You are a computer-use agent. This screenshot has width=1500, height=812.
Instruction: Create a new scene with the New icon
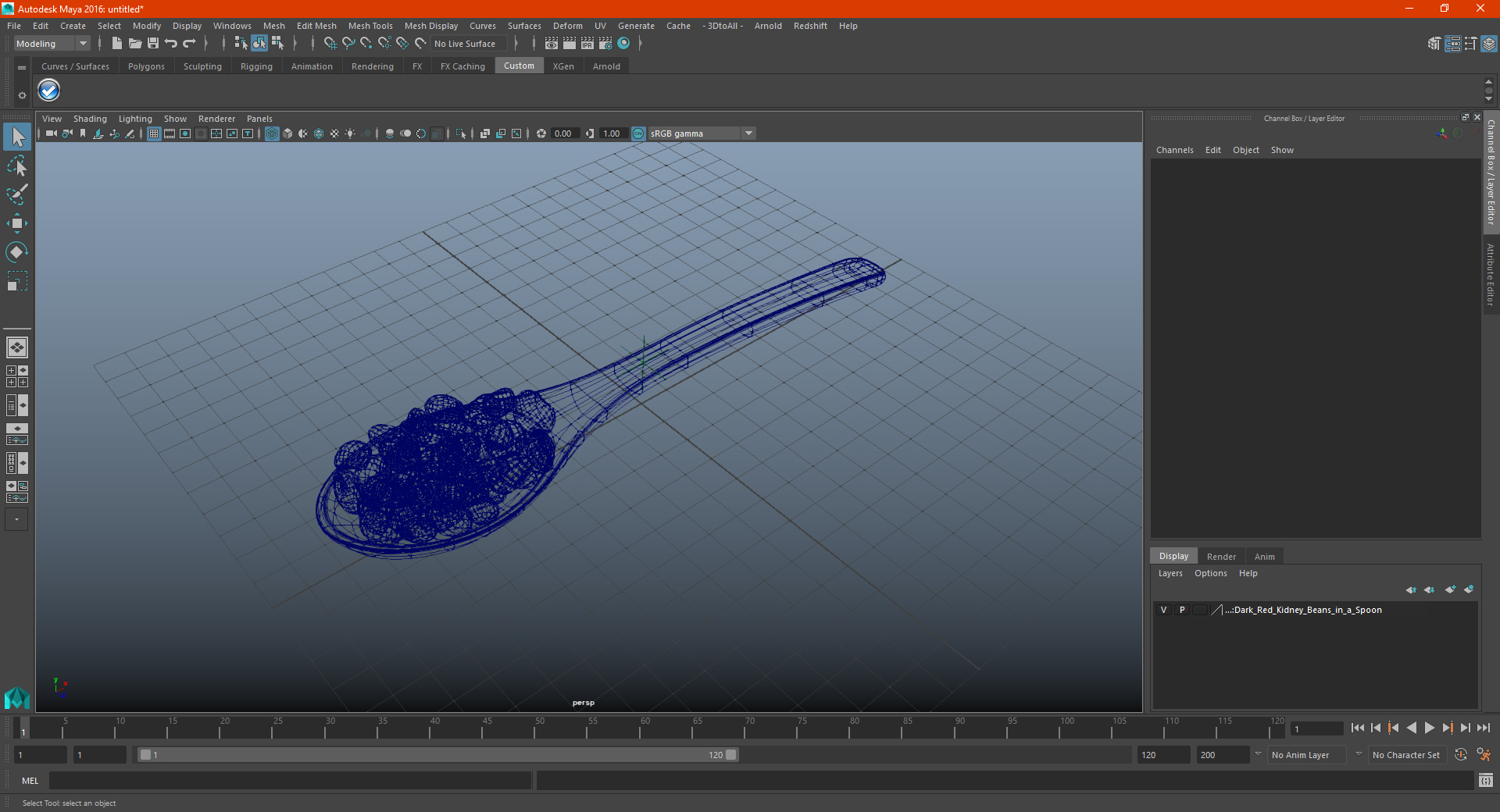(116, 44)
